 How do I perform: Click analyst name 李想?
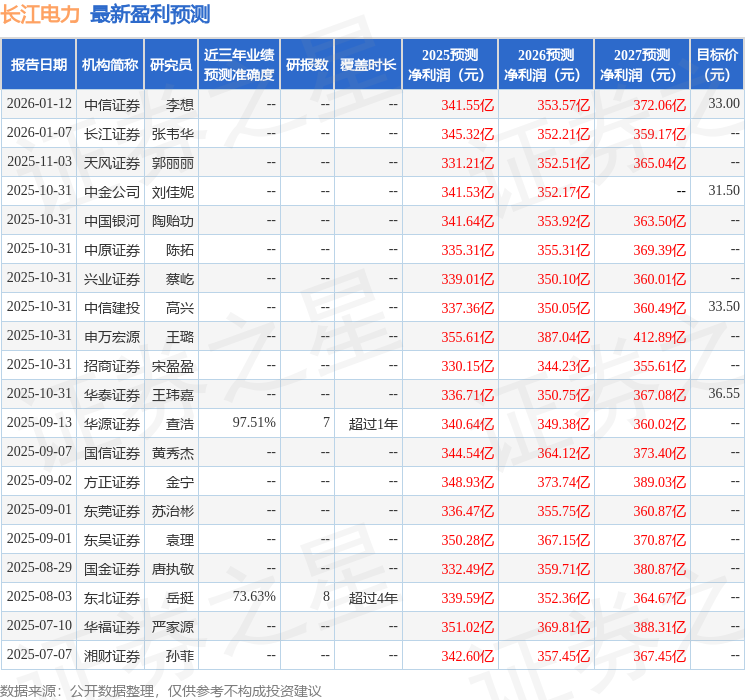(180, 105)
